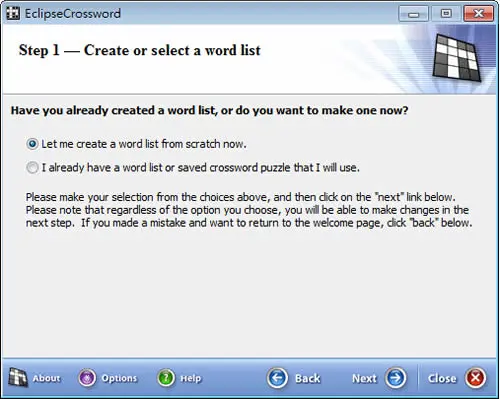The height and width of the screenshot is (399, 500).
Task: Click the blue Back arrow icon
Action: (x=277, y=378)
